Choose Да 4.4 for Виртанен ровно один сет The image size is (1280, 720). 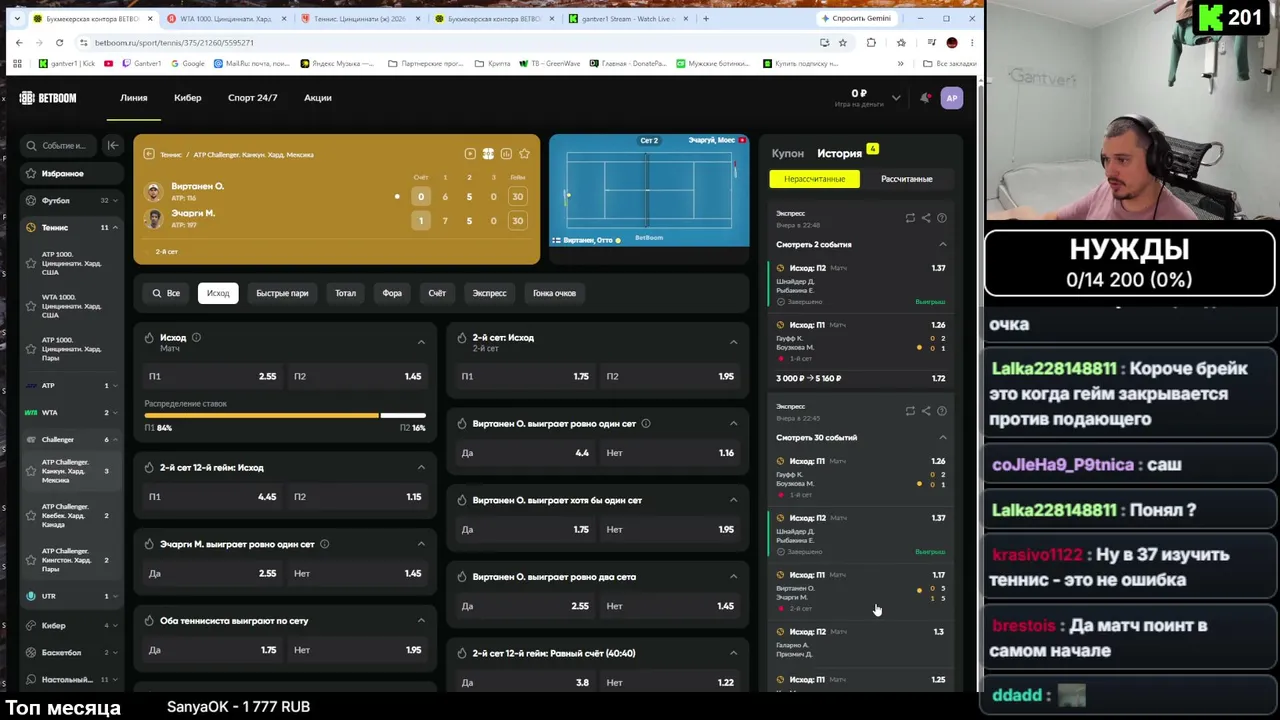[x=527, y=453]
